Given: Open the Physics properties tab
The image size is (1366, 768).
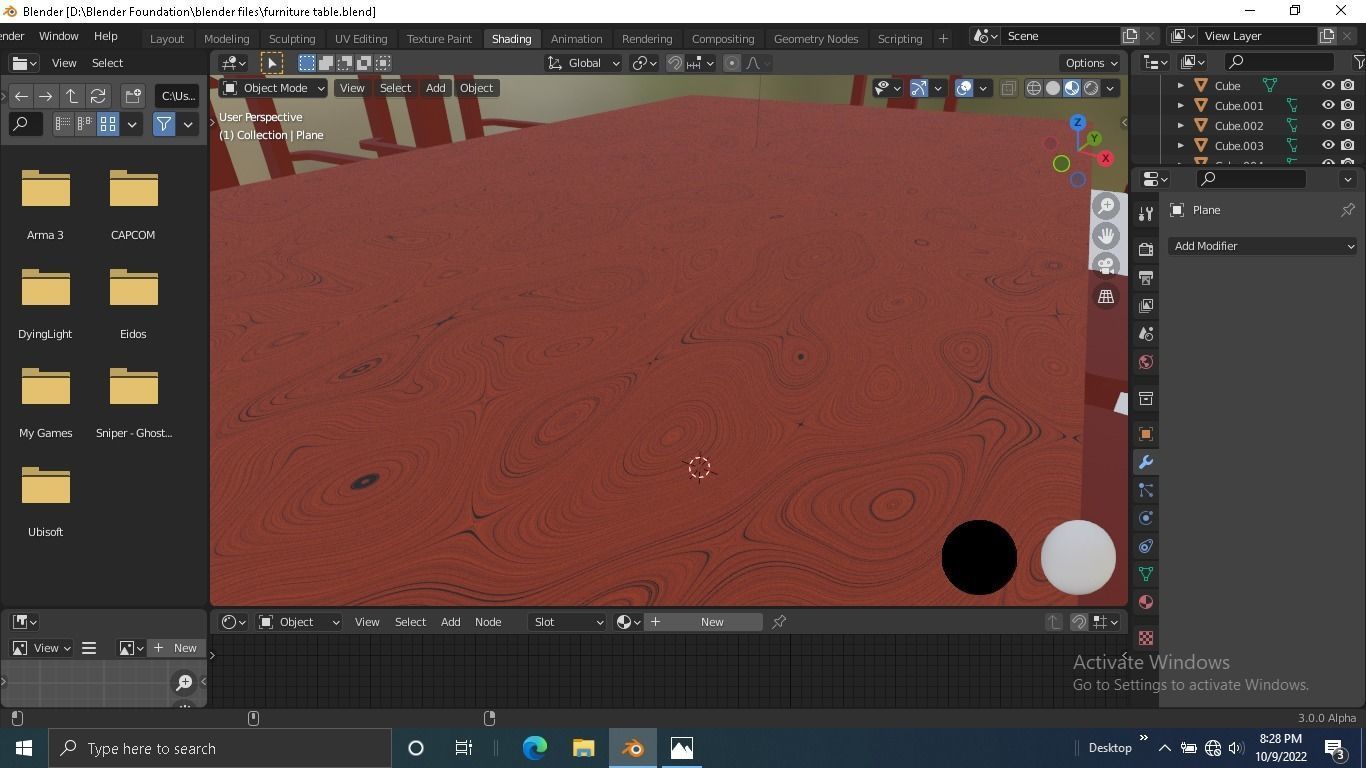Looking at the screenshot, I should point(1146,518).
